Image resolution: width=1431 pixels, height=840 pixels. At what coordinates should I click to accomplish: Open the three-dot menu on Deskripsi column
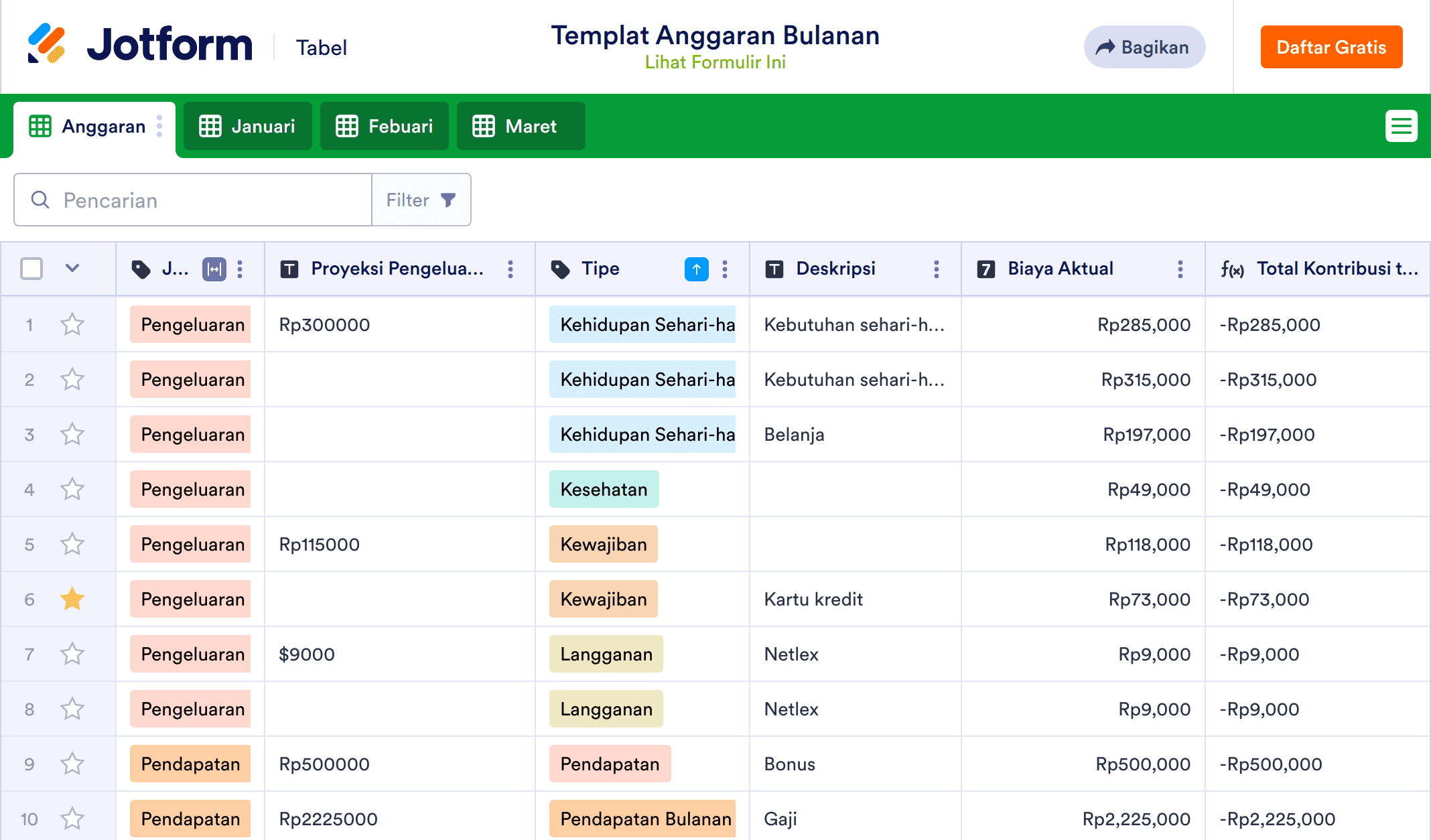[937, 269]
